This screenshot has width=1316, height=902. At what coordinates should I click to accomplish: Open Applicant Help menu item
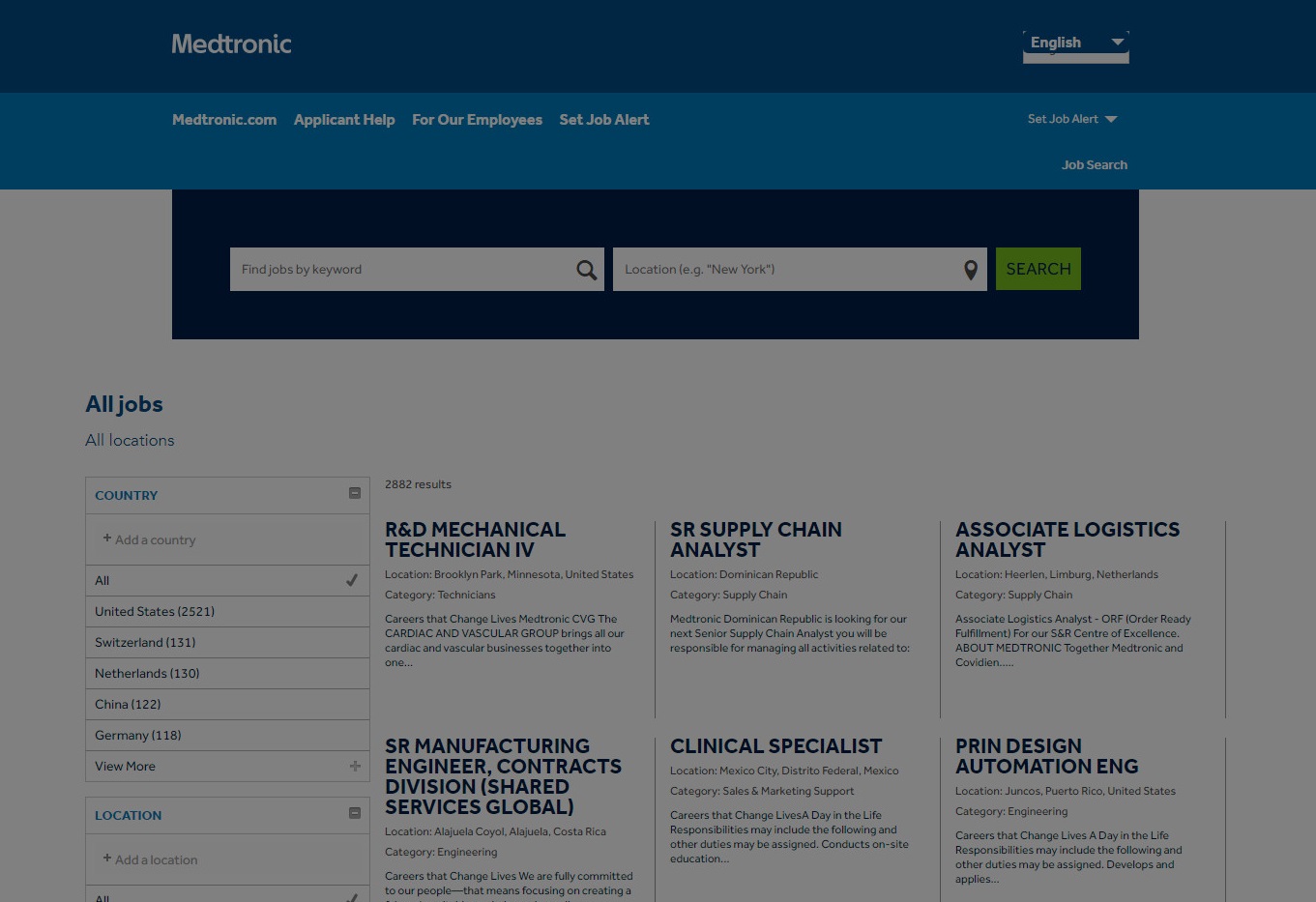(344, 120)
